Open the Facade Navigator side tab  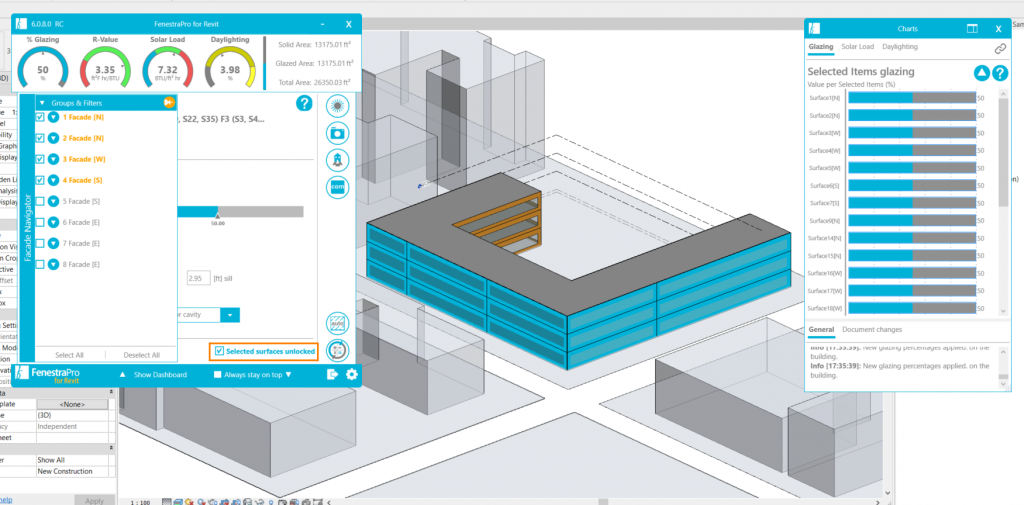(x=27, y=227)
